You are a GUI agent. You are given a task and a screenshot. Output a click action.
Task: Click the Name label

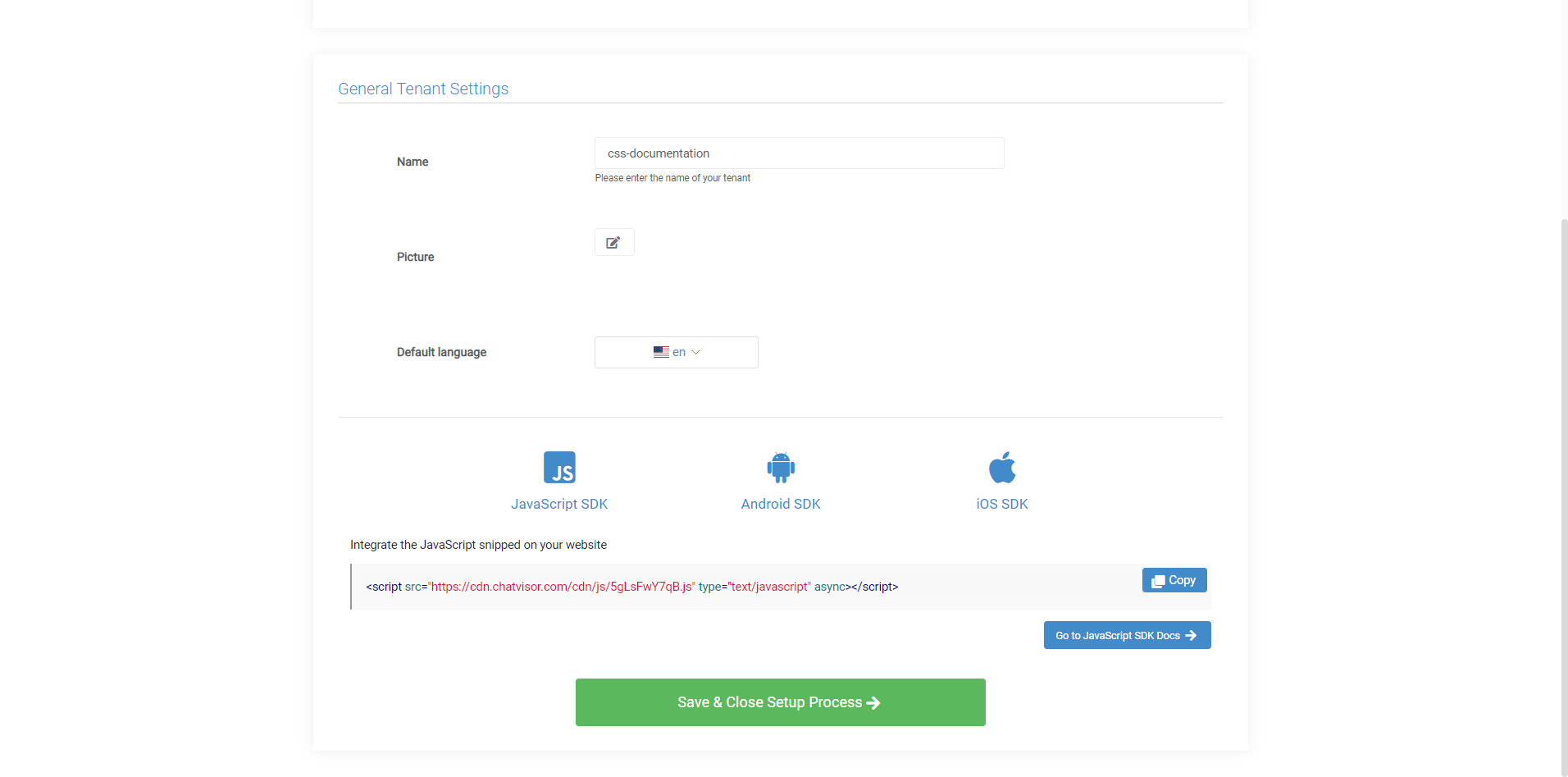click(x=413, y=162)
